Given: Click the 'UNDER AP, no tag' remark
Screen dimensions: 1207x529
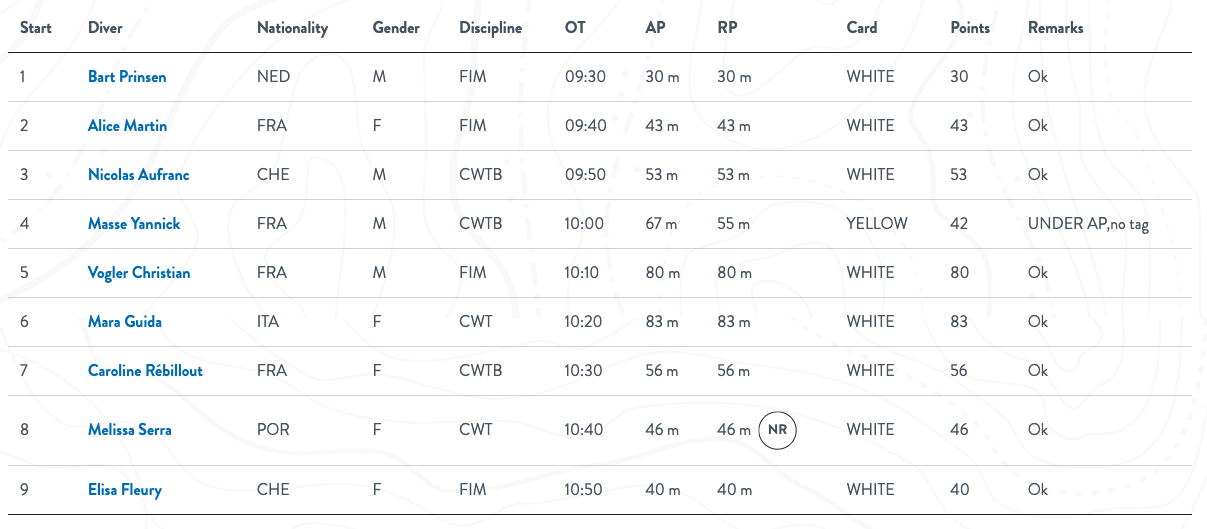Looking at the screenshot, I should pyautogui.click(x=1088, y=224).
